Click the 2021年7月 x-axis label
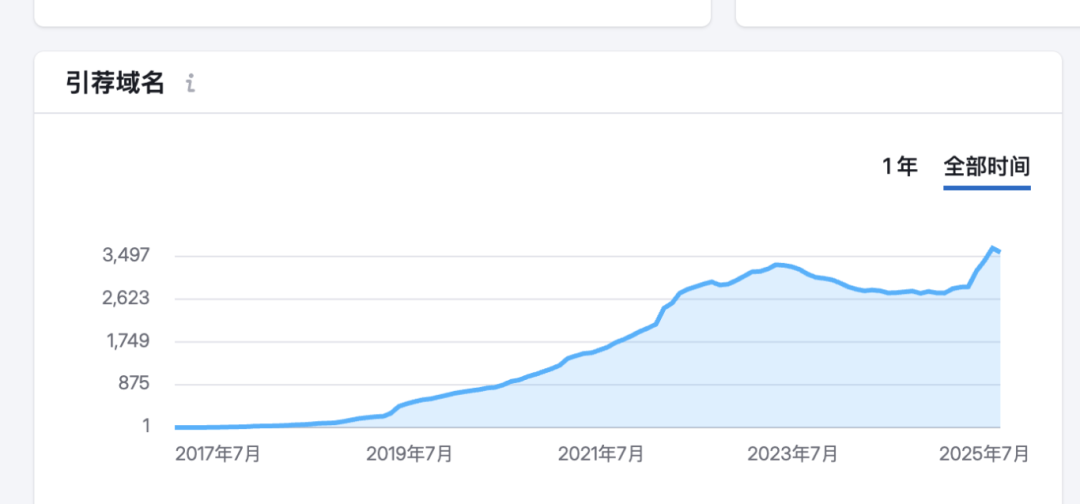The image size is (1080, 504). pyautogui.click(x=600, y=454)
